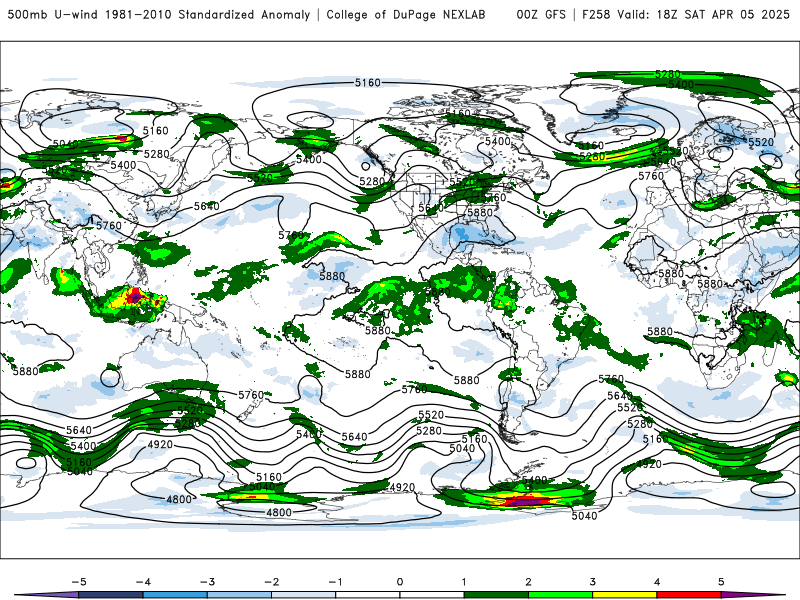Pick the bright green 2 to 3 legend segment

point(560,595)
